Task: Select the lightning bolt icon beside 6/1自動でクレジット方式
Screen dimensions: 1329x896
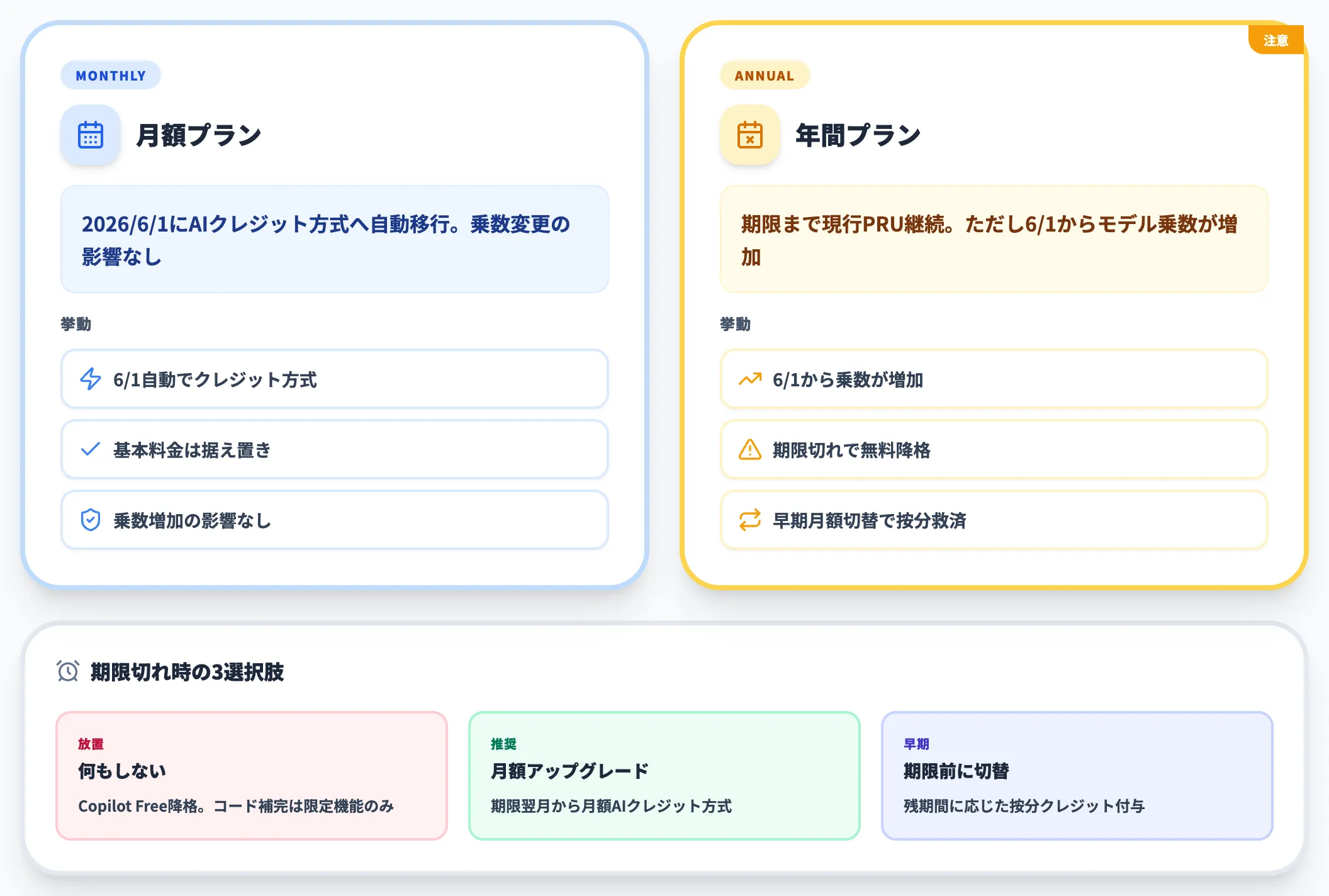Action: (91, 379)
